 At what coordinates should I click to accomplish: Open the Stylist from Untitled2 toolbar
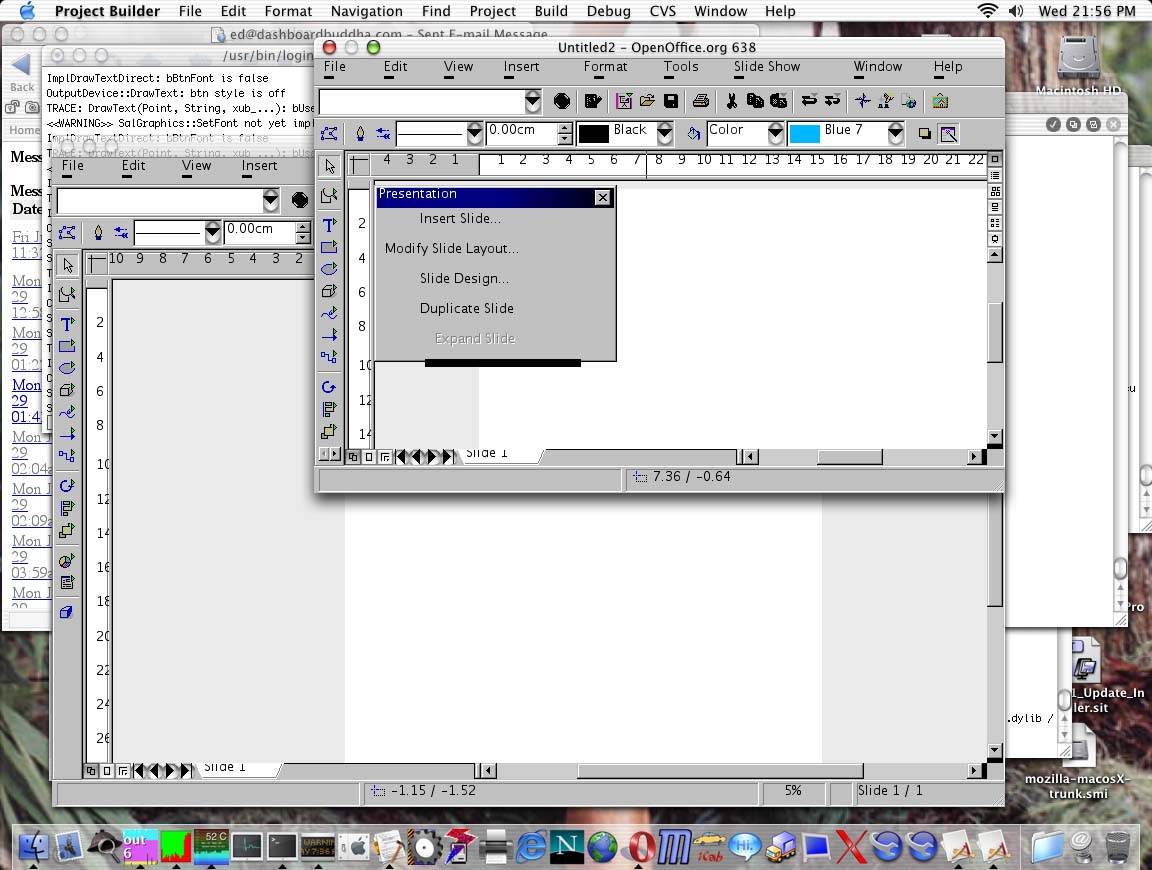click(885, 101)
